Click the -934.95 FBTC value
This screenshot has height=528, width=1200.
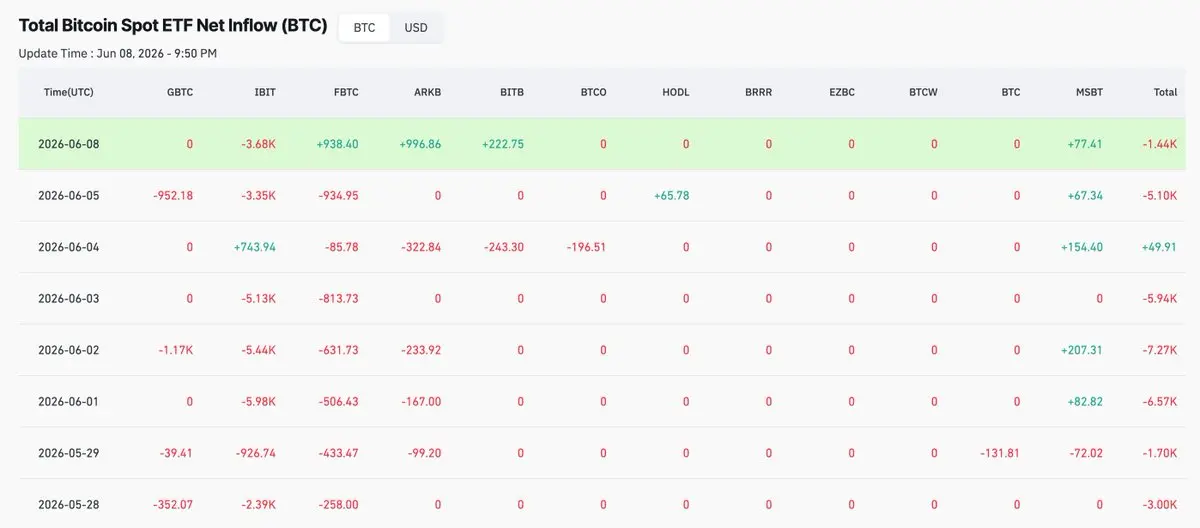click(x=339, y=195)
